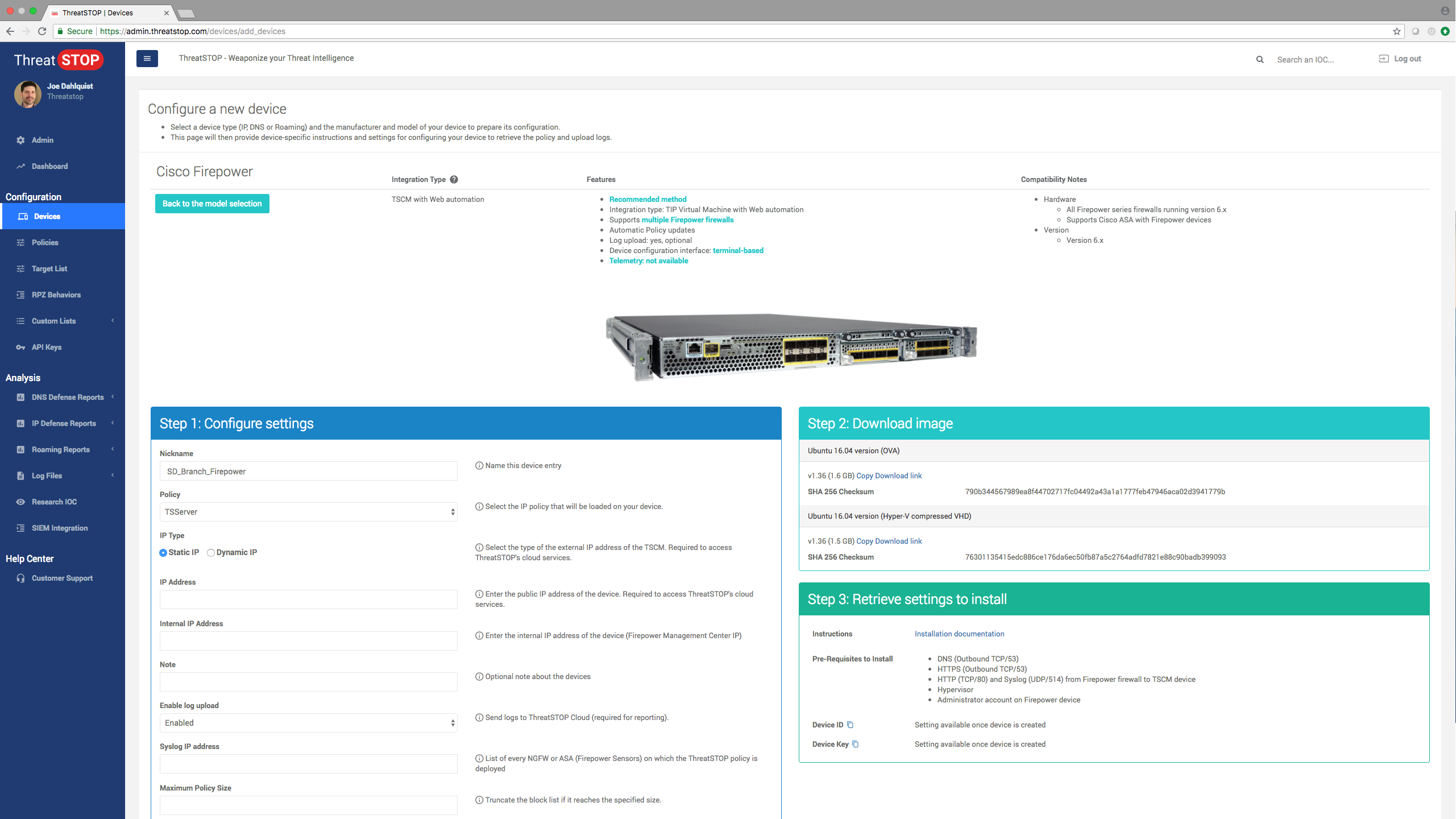
Task: Open the Installation documentation link
Action: [x=959, y=634]
